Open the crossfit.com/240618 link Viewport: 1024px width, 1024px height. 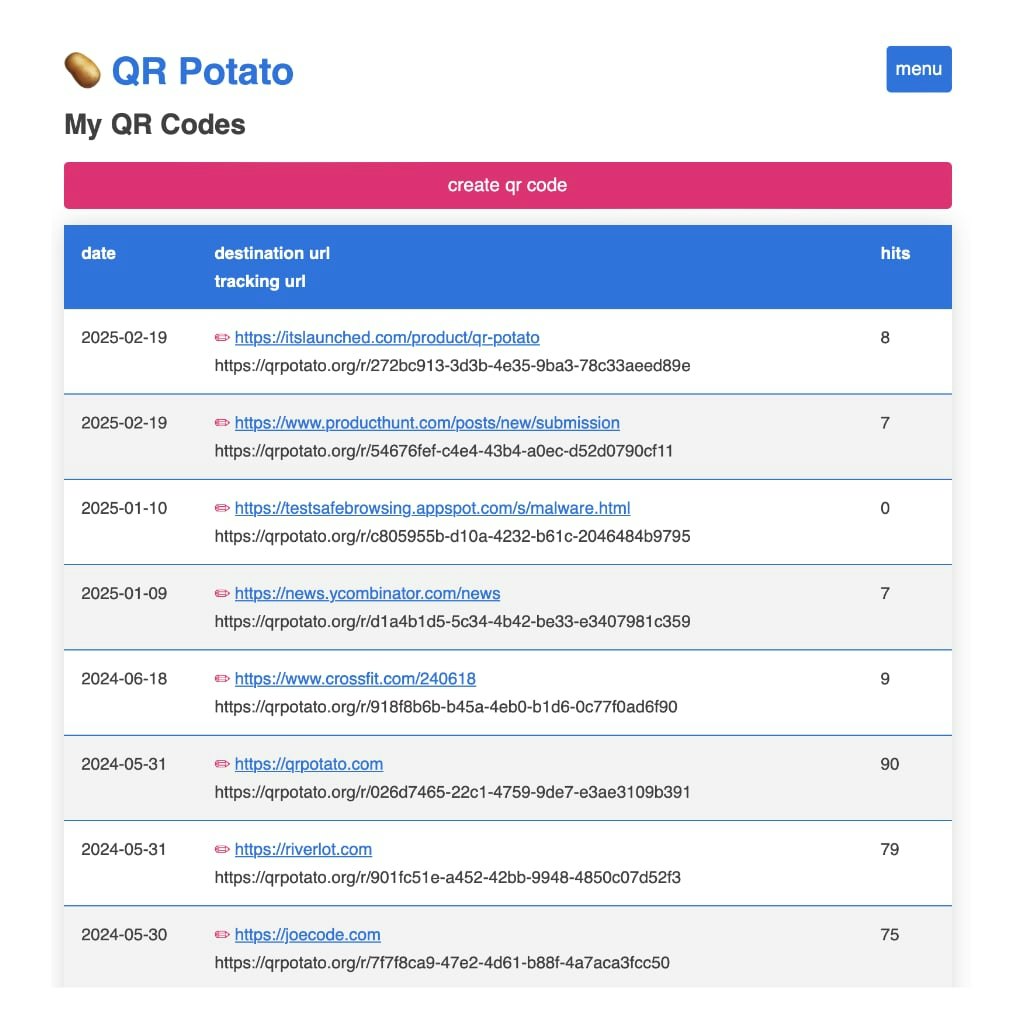click(x=355, y=679)
